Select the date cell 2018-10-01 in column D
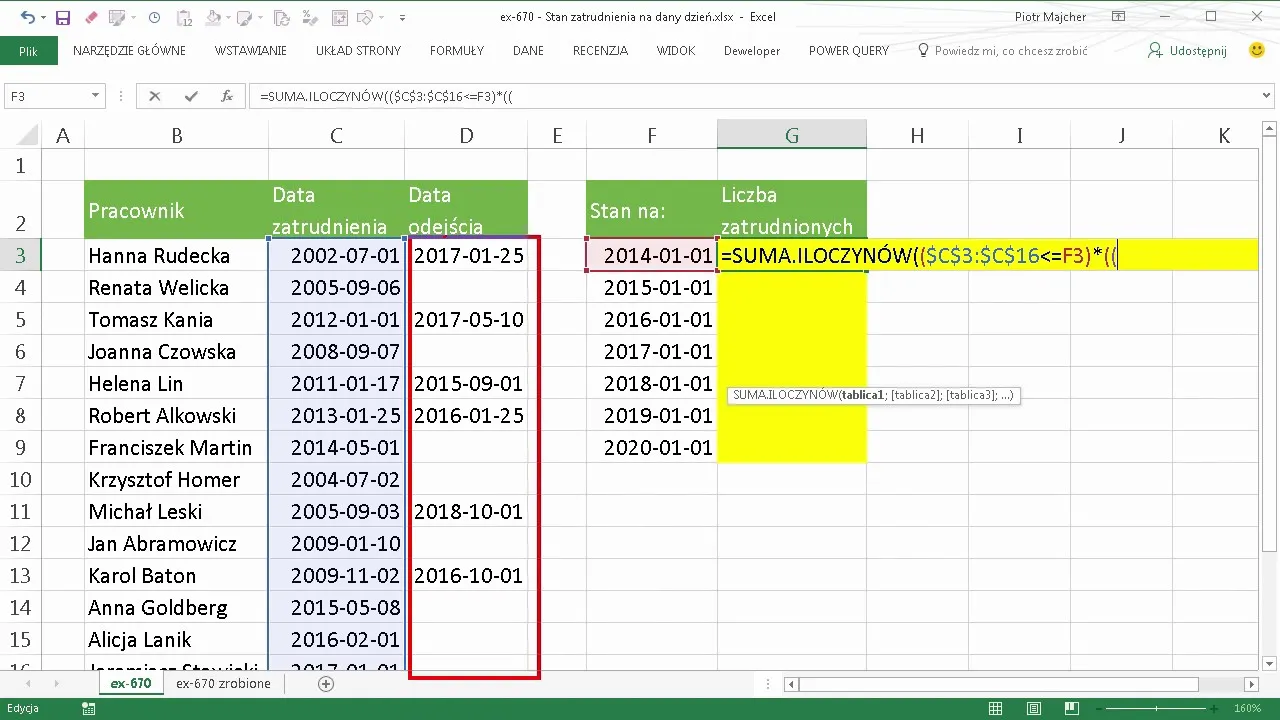 click(x=466, y=512)
